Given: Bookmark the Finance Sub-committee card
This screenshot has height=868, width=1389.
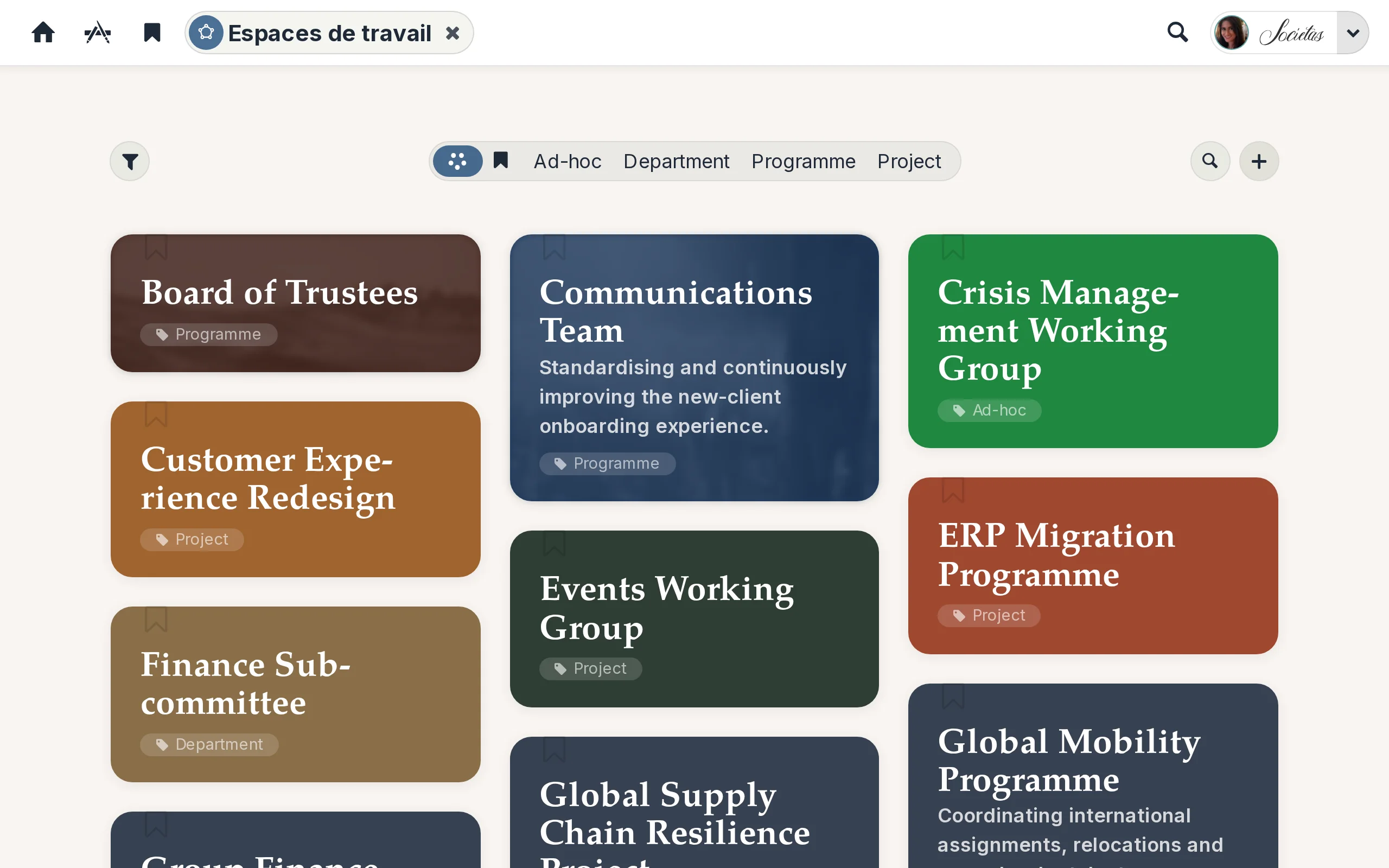Looking at the screenshot, I should (156, 619).
